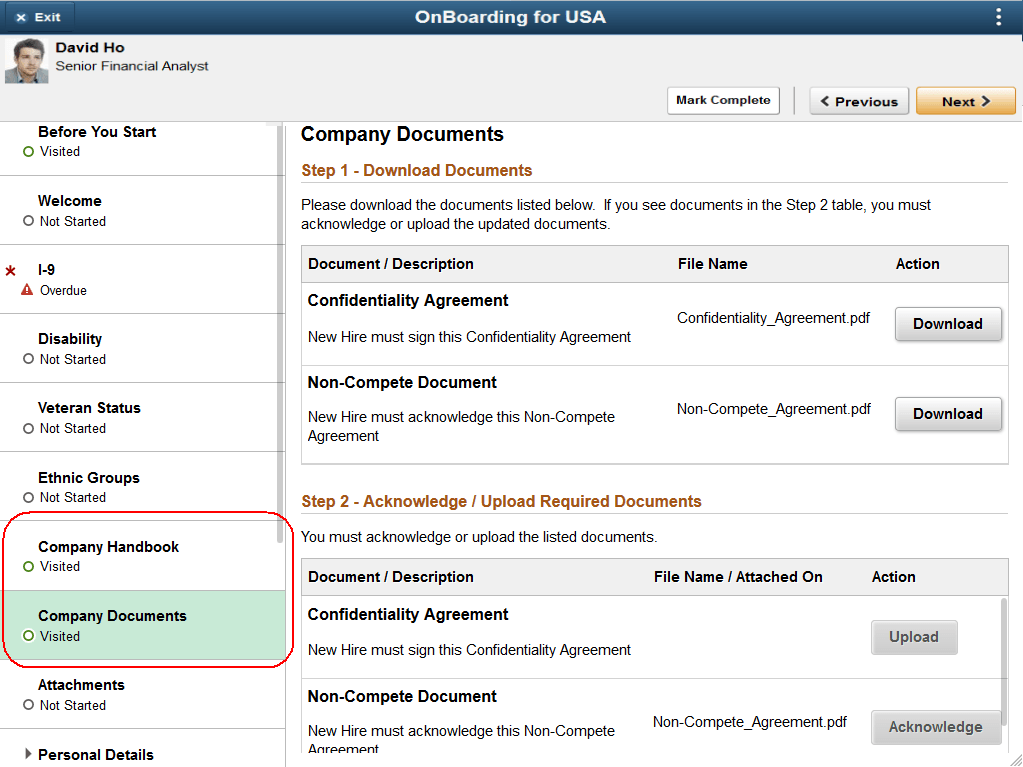Click the Welcome not-started status circle

click(x=28, y=220)
